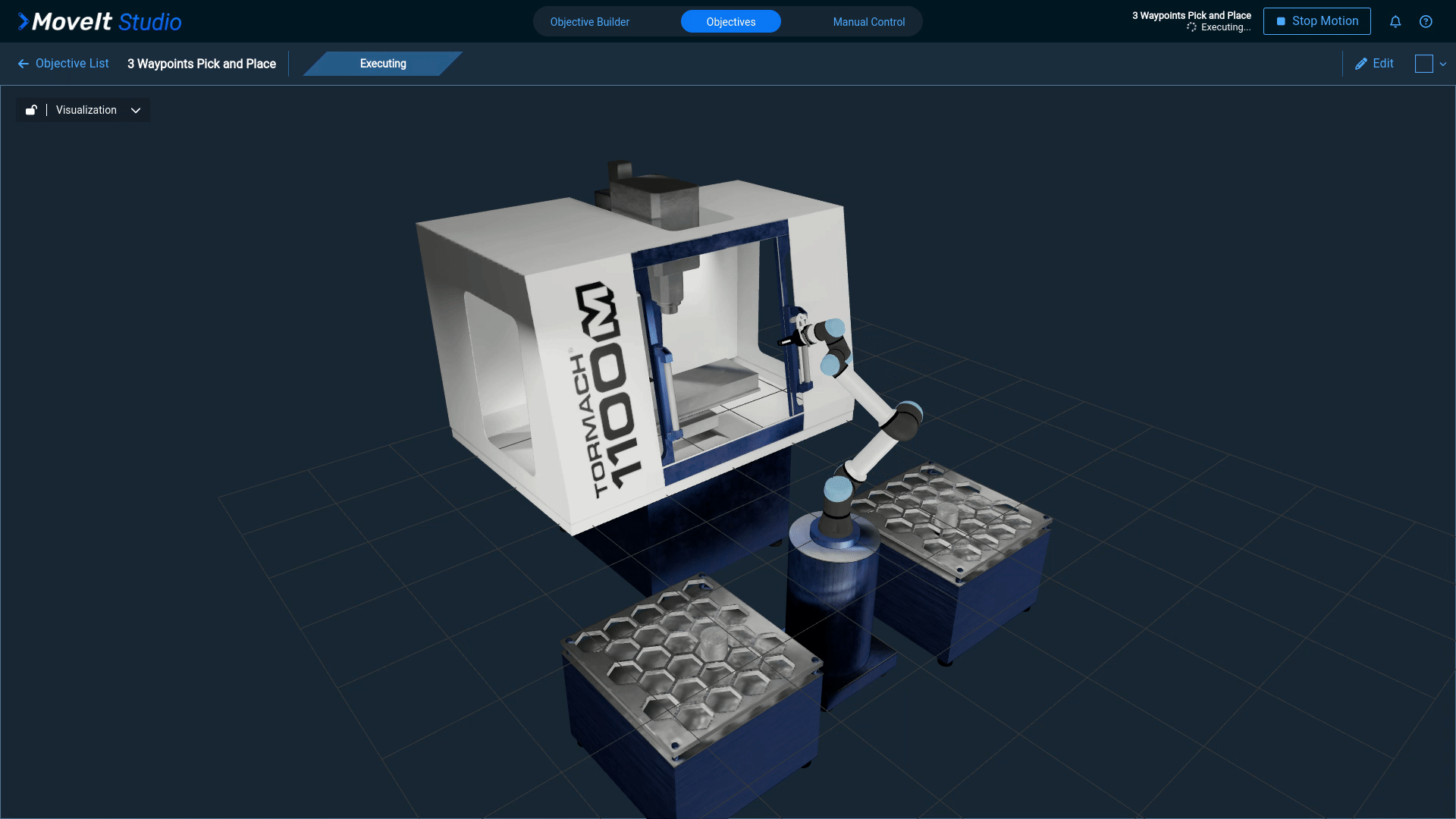1456x819 pixels.
Task: Toggle the viewport lock icon
Action: 31,110
